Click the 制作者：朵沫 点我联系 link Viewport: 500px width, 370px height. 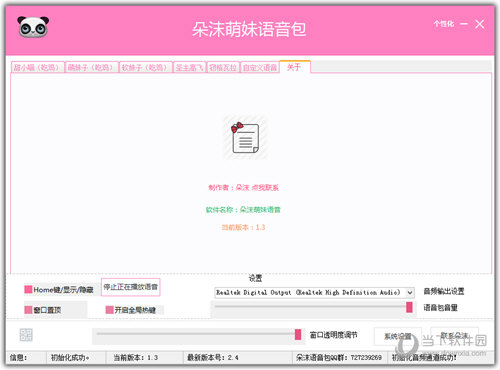(243, 188)
